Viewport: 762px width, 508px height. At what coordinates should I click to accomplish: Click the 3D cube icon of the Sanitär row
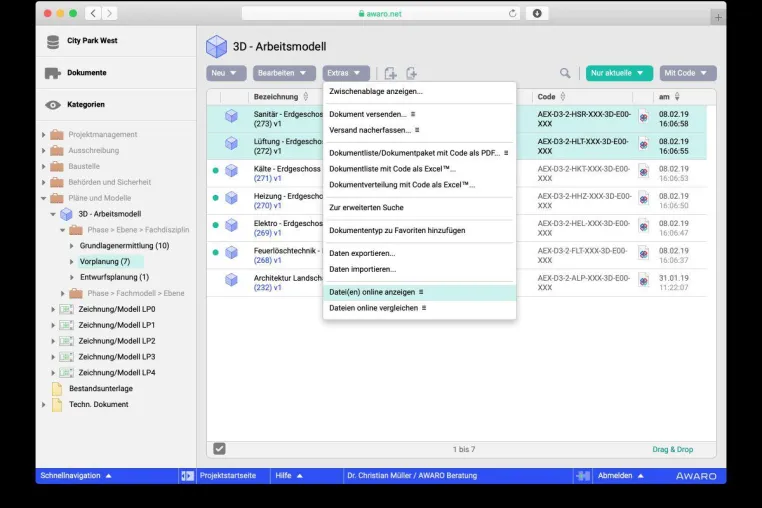pos(231,116)
